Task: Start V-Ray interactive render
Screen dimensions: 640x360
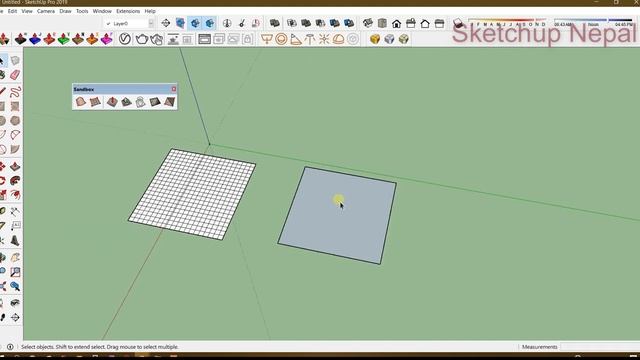Action: tap(156, 39)
